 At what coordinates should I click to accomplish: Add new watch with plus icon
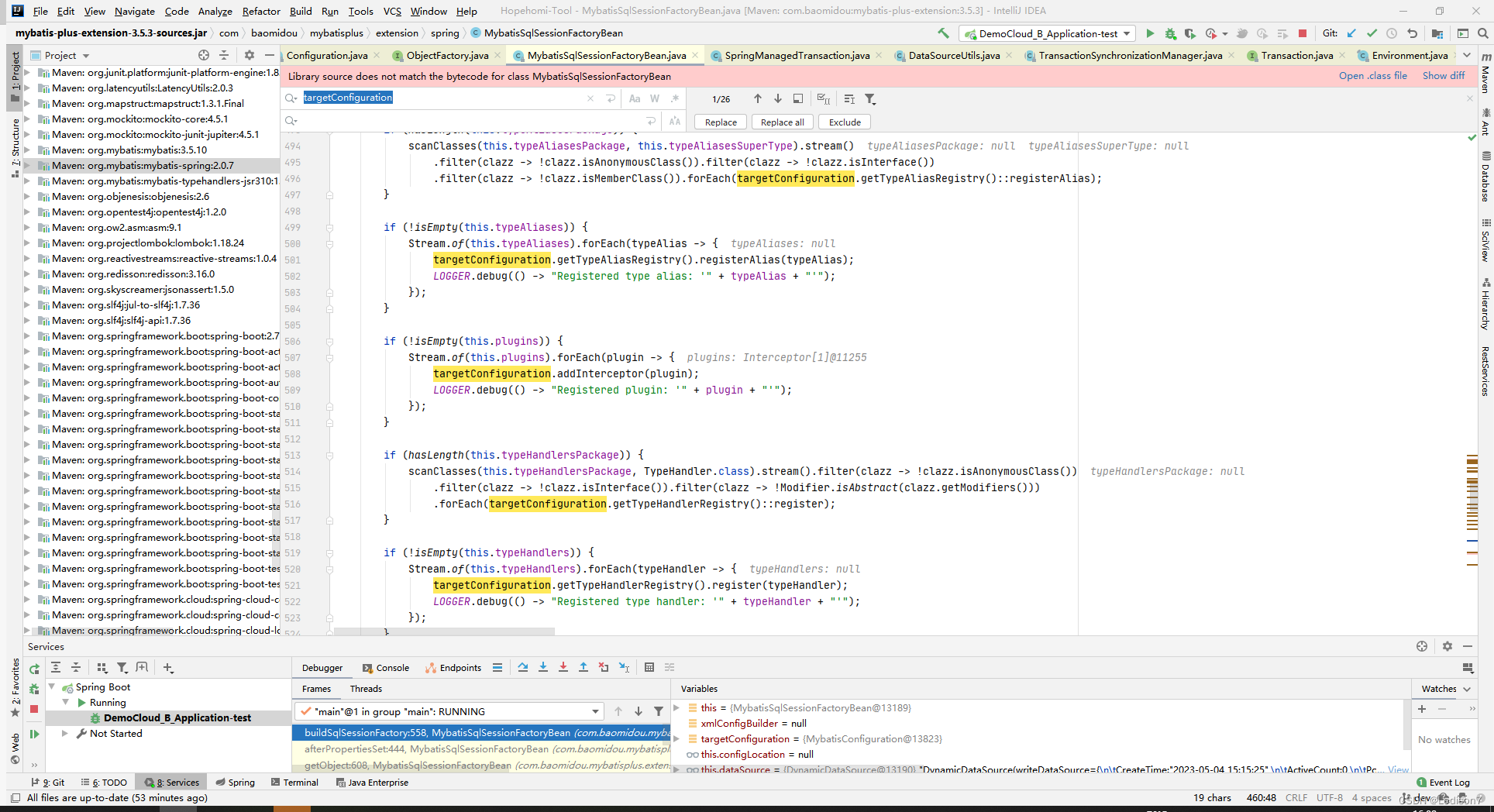(1422, 708)
